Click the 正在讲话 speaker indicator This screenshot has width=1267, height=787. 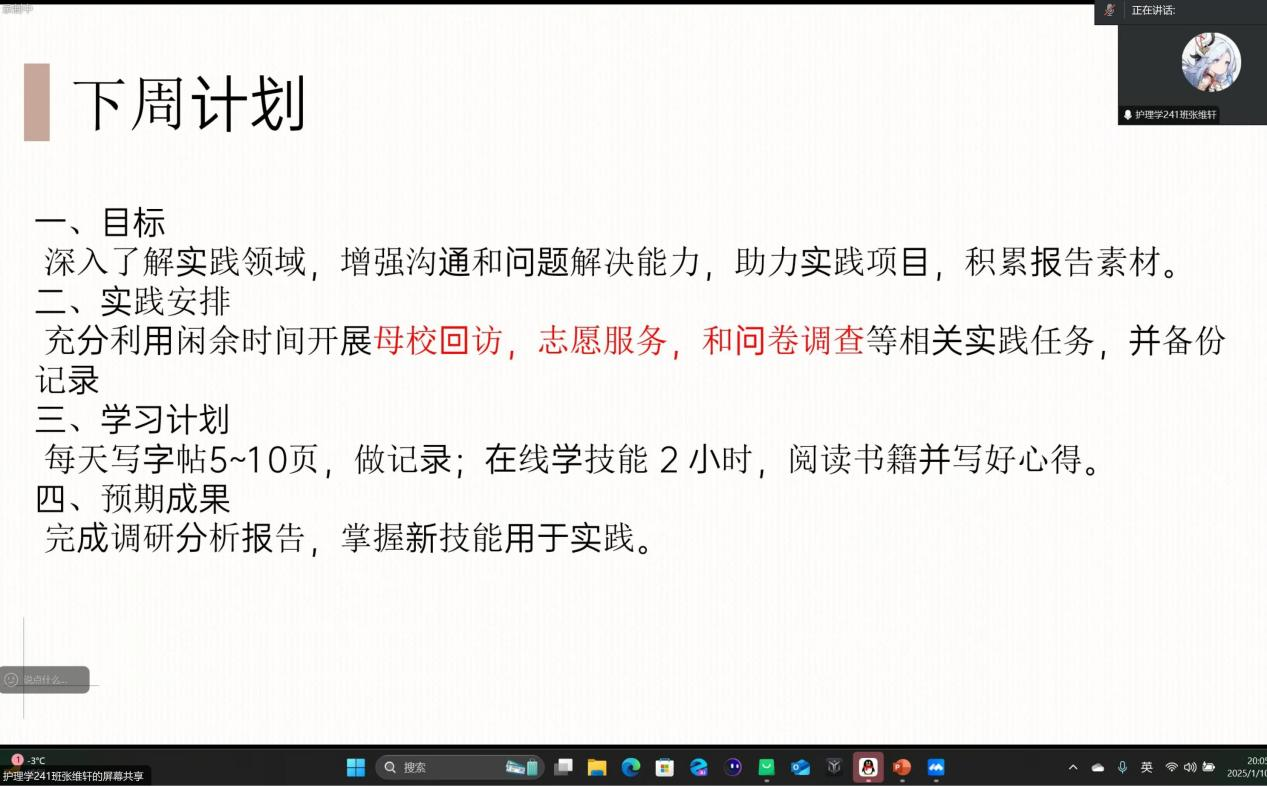[1152, 10]
